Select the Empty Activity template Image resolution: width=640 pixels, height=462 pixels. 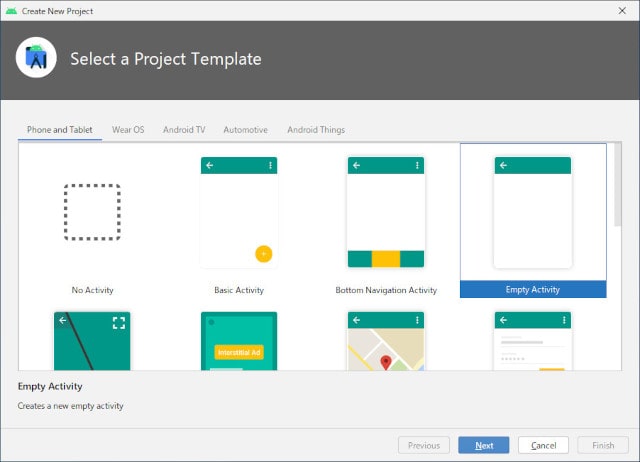(532, 222)
